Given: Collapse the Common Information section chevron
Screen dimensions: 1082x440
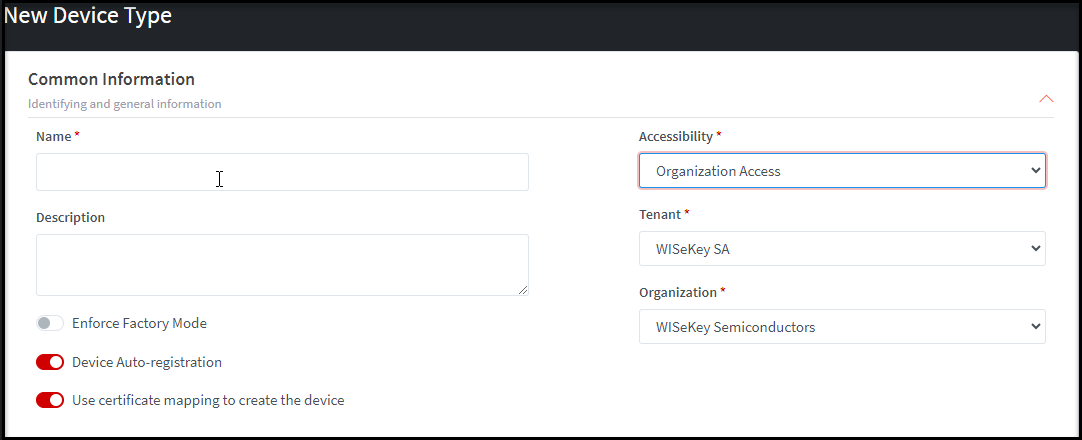Looking at the screenshot, I should [x=1046, y=98].
